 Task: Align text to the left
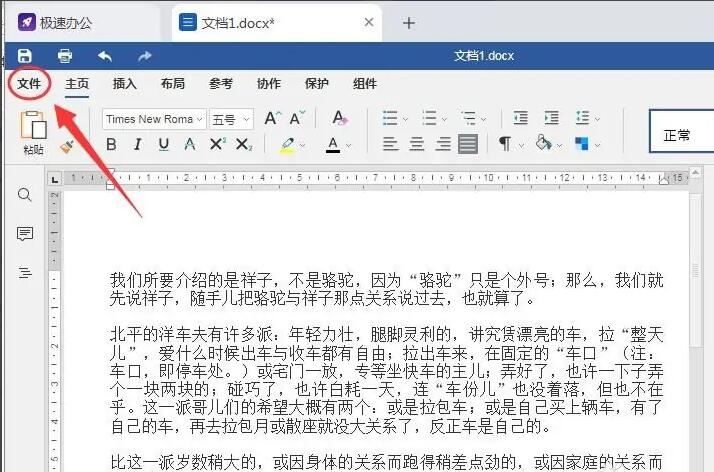click(x=390, y=144)
